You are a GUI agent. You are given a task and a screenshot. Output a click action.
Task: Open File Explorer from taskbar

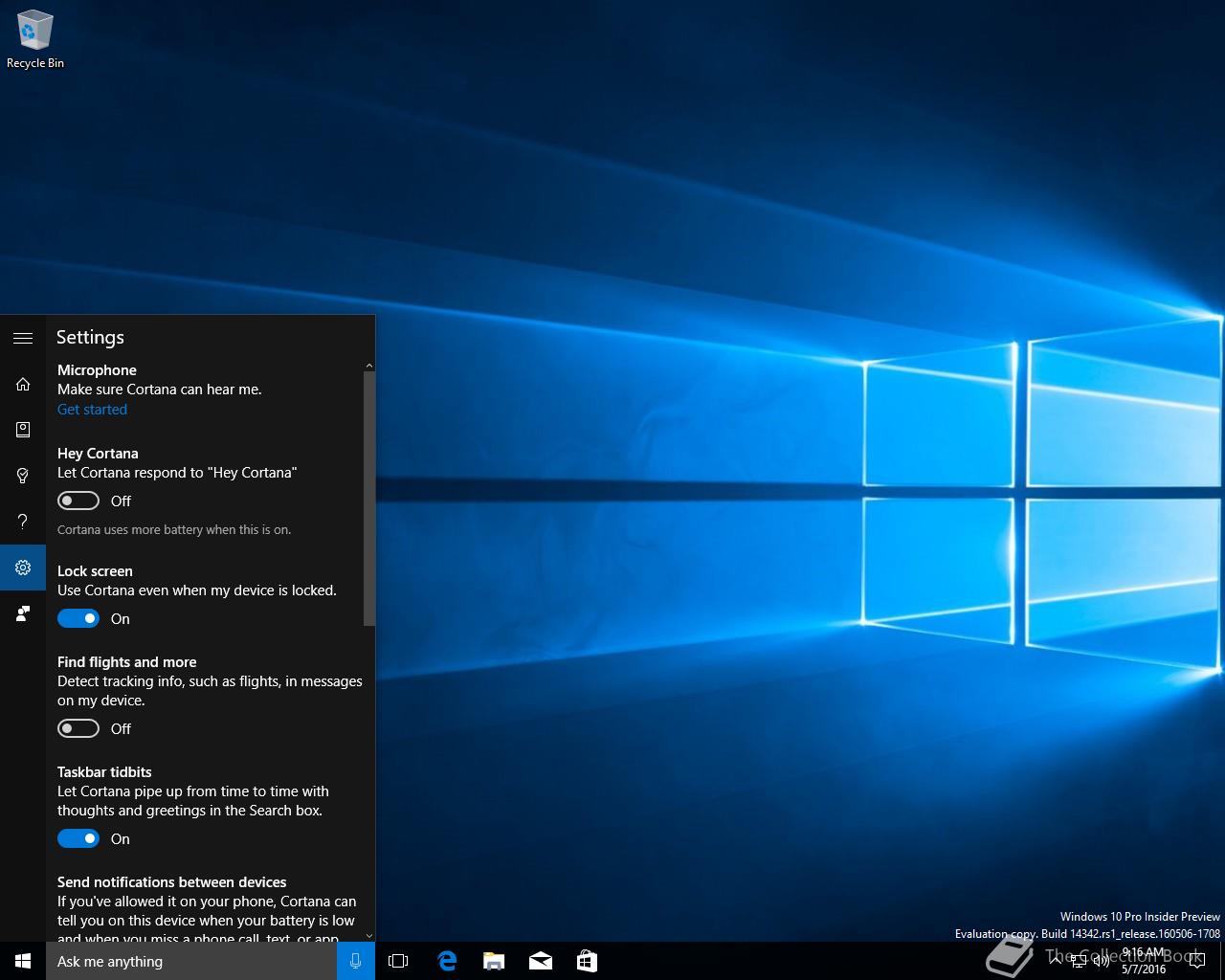click(493, 961)
